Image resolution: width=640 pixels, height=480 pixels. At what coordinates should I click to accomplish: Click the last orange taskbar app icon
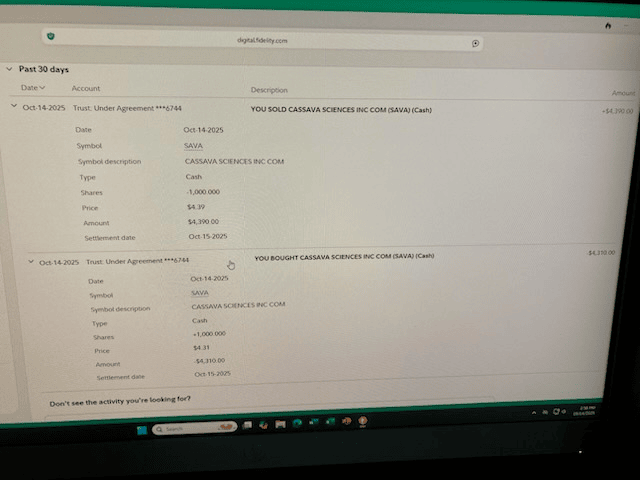click(362, 421)
